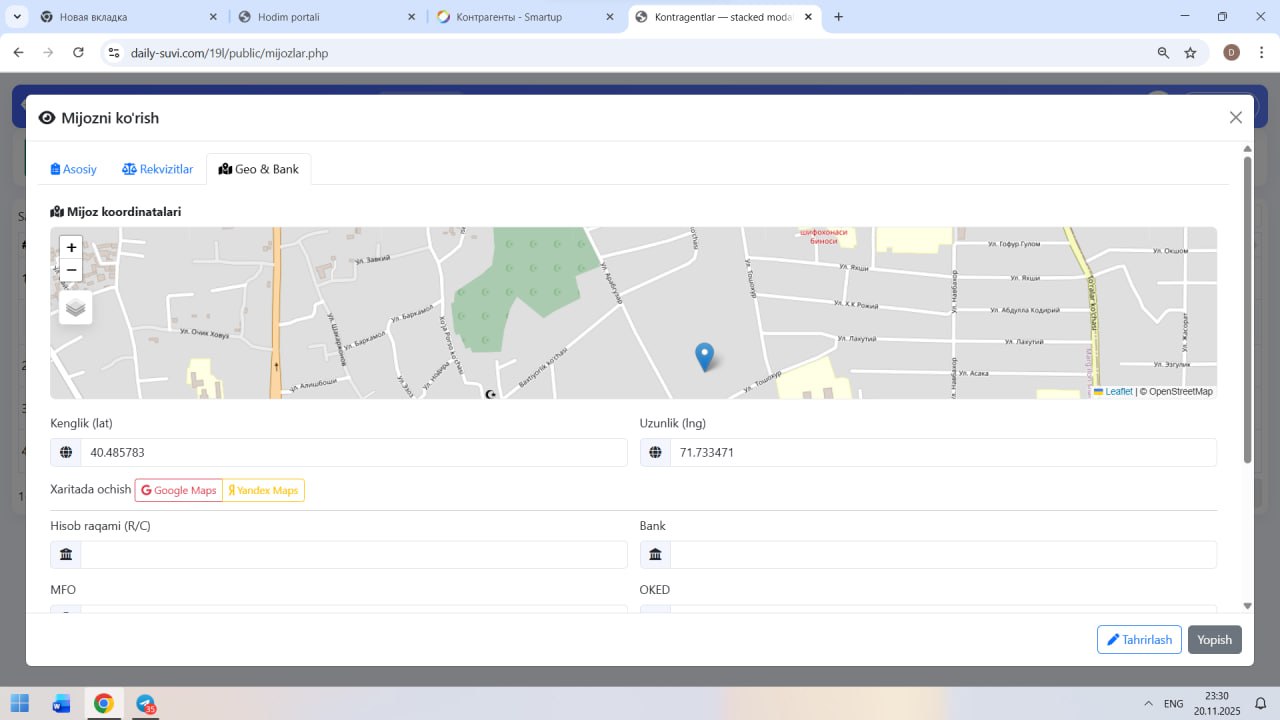This screenshot has height=720, width=1280.
Task: Open Chrome from the taskbar
Action: pos(104,703)
